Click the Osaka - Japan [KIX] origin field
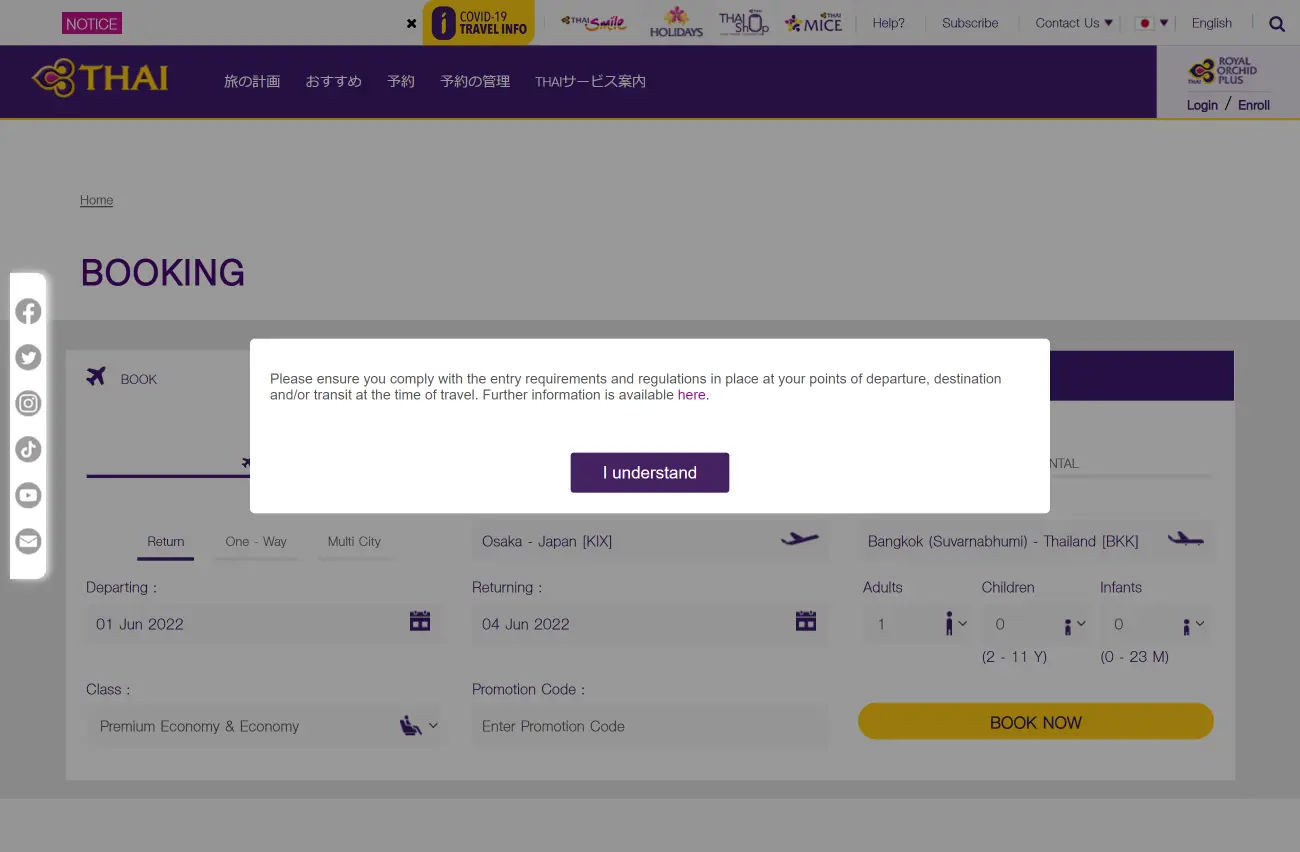The image size is (1300, 852). tap(650, 541)
